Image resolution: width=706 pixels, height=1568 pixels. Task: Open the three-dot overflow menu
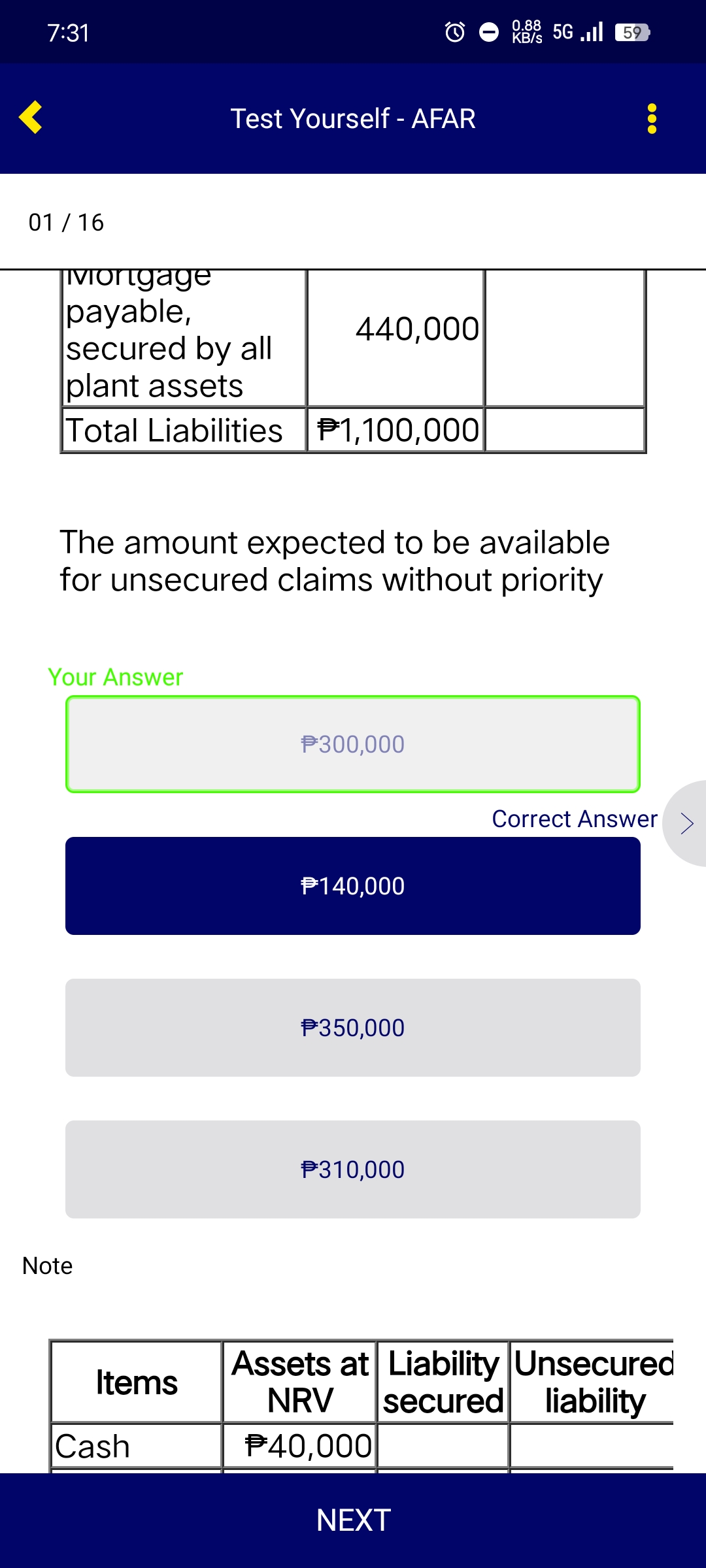coord(651,119)
